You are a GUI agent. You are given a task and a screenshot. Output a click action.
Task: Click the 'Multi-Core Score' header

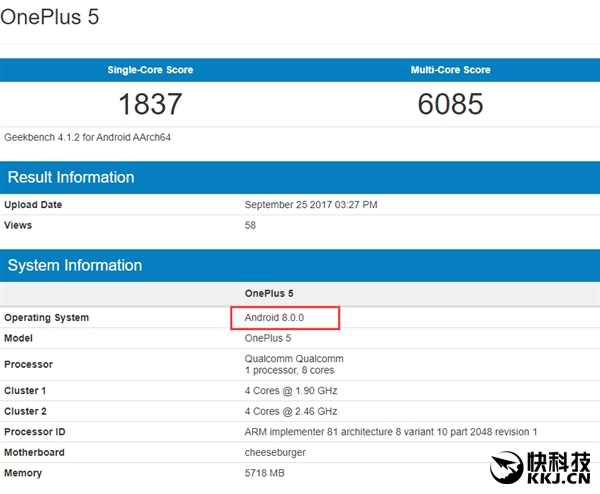(450, 70)
